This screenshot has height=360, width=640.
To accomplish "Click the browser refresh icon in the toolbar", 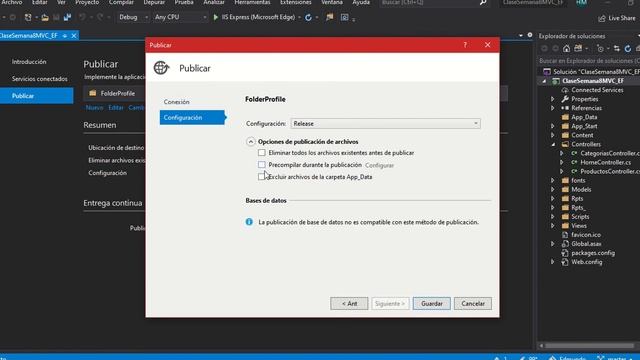I will click(309, 18).
